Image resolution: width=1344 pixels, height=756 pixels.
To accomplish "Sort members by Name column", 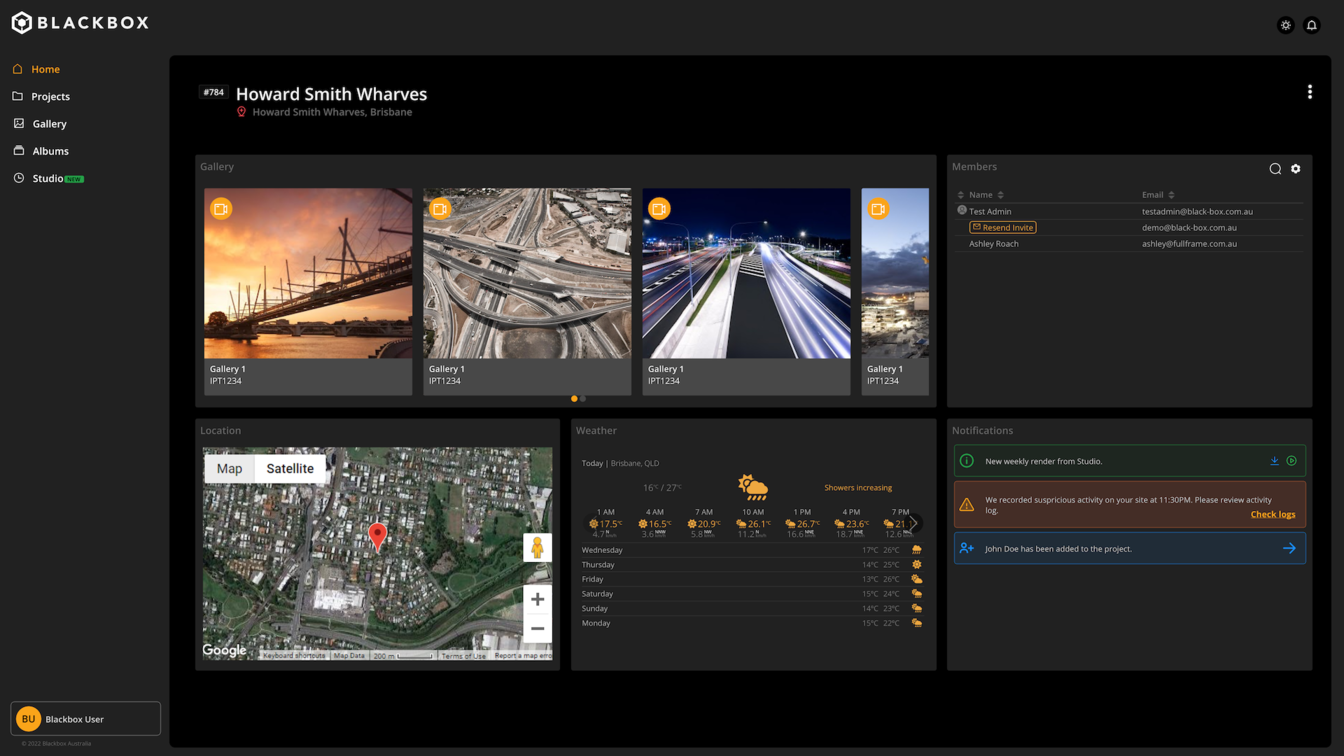I will [986, 195].
